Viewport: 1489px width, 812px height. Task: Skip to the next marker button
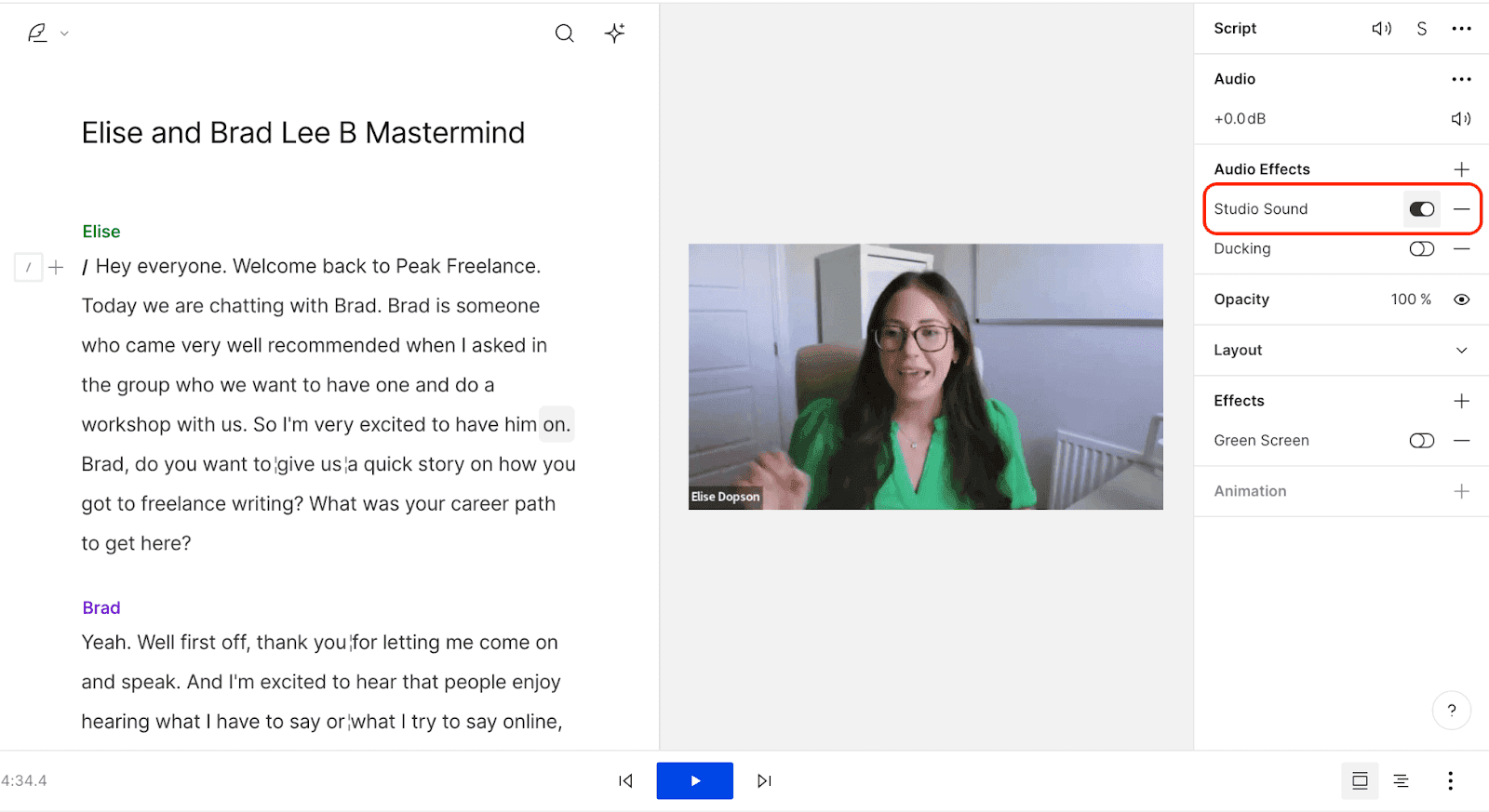click(x=764, y=781)
